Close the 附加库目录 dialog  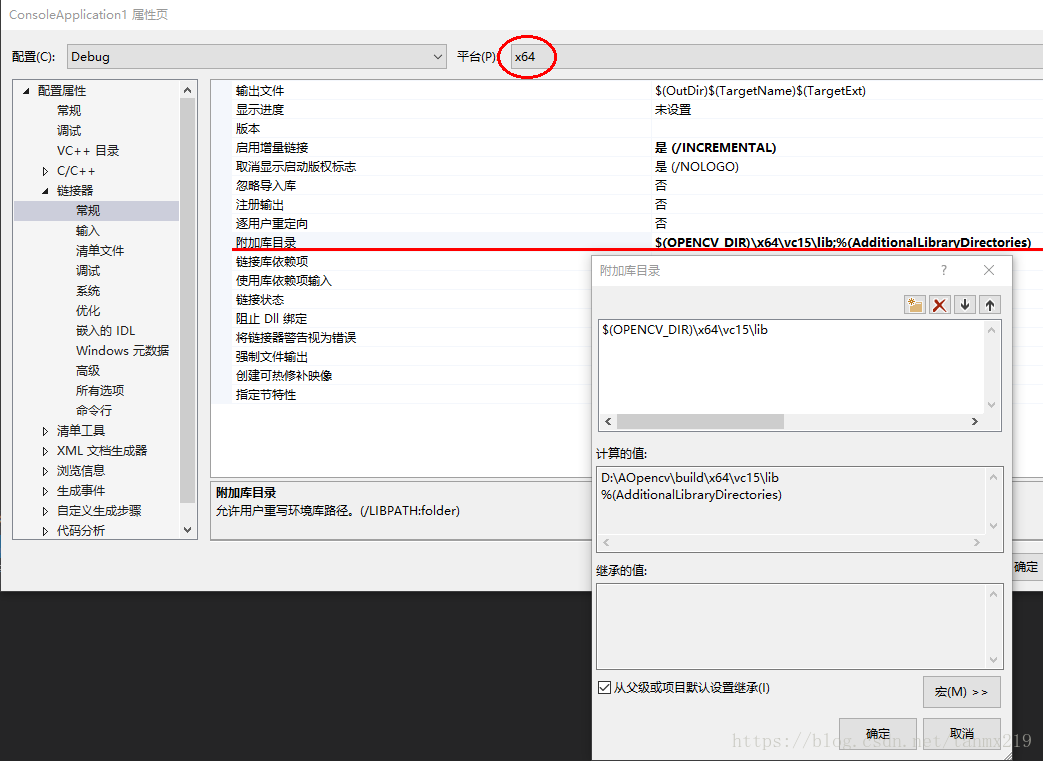pyautogui.click(x=989, y=270)
